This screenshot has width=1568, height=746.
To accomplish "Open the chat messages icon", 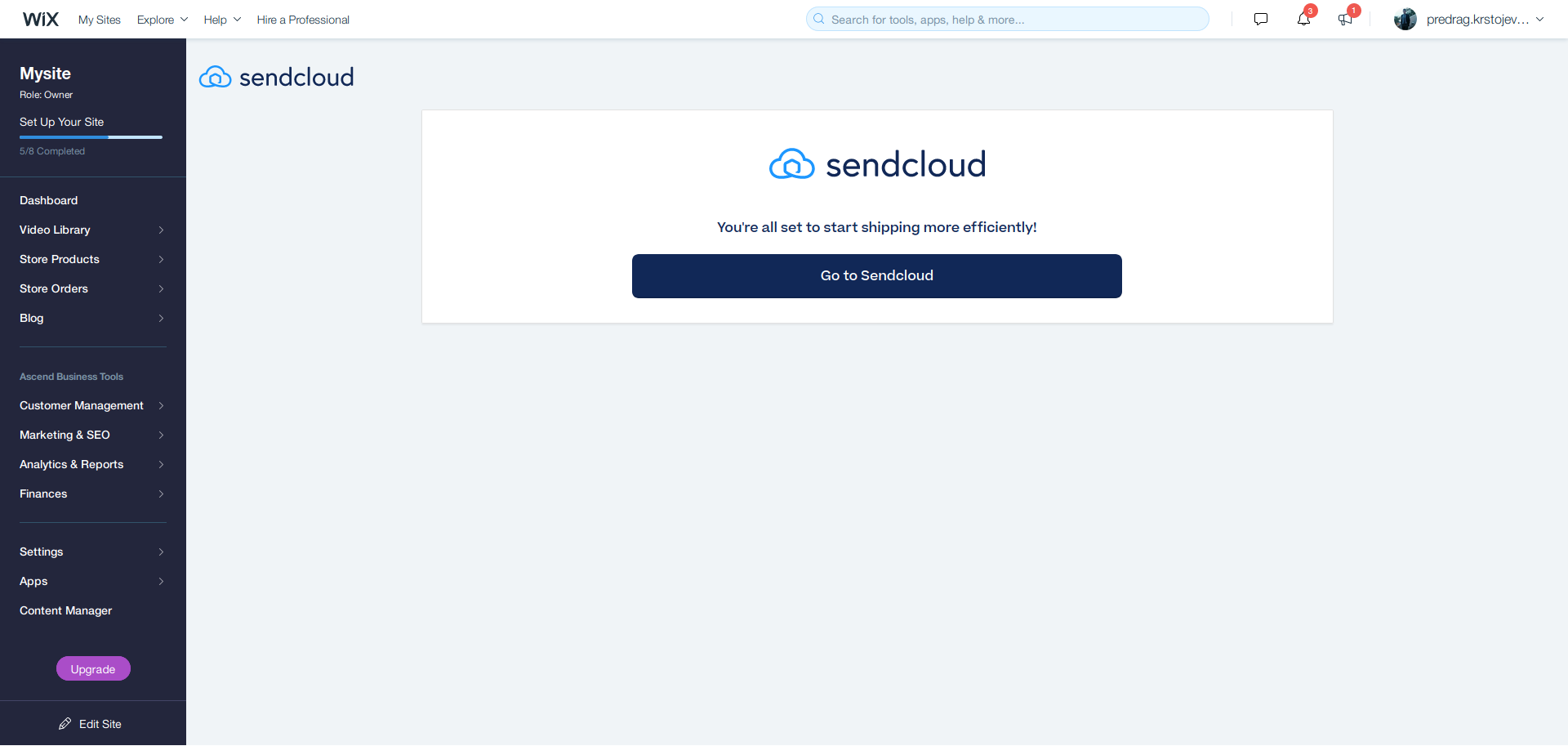I will click(x=1261, y=19).
